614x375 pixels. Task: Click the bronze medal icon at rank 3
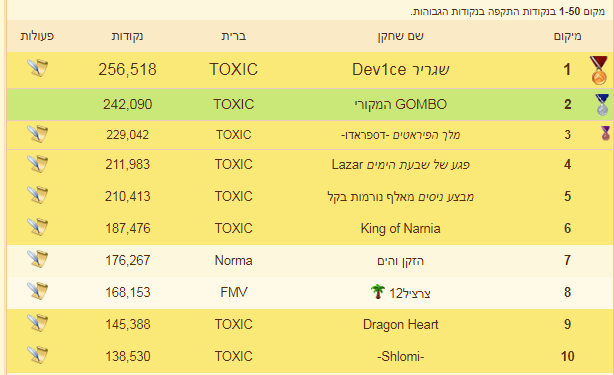[606, 133]
